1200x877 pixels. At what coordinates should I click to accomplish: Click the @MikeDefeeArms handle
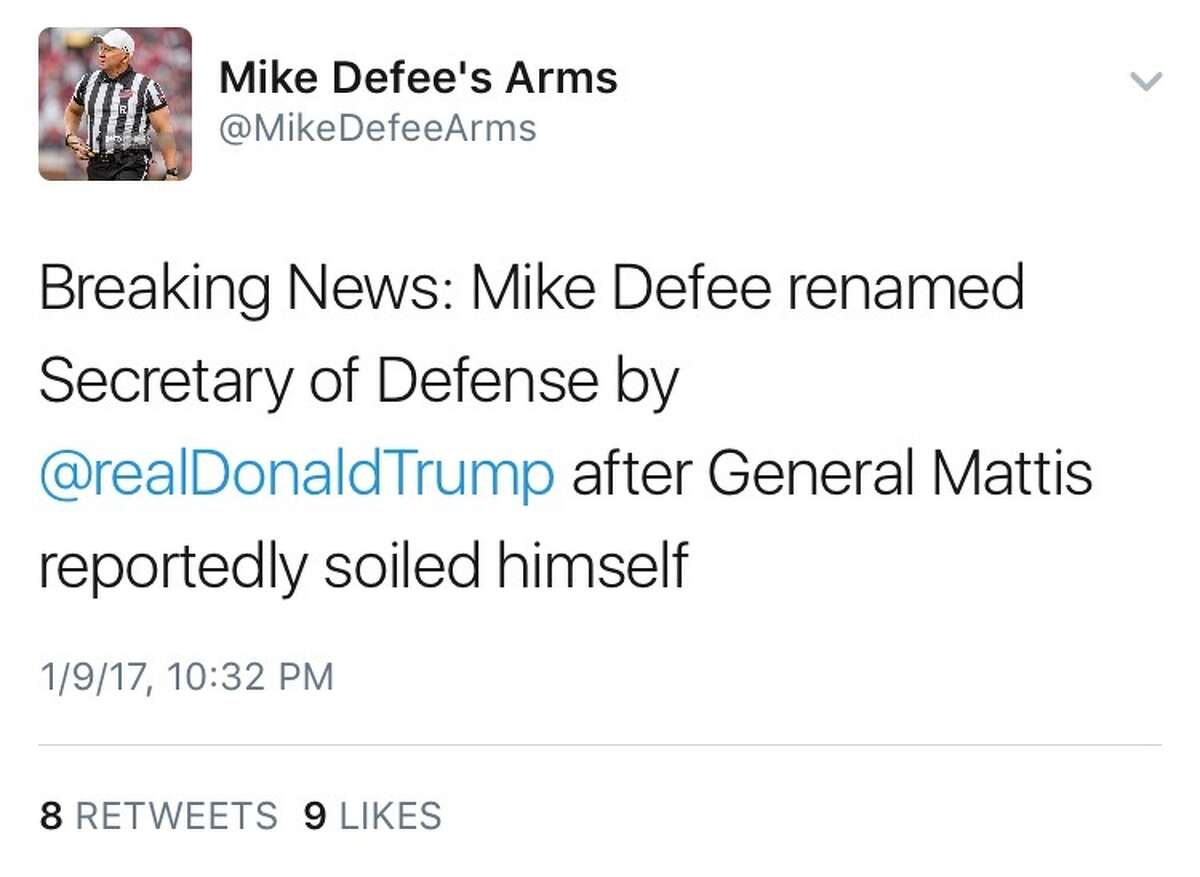click(378, 129)
